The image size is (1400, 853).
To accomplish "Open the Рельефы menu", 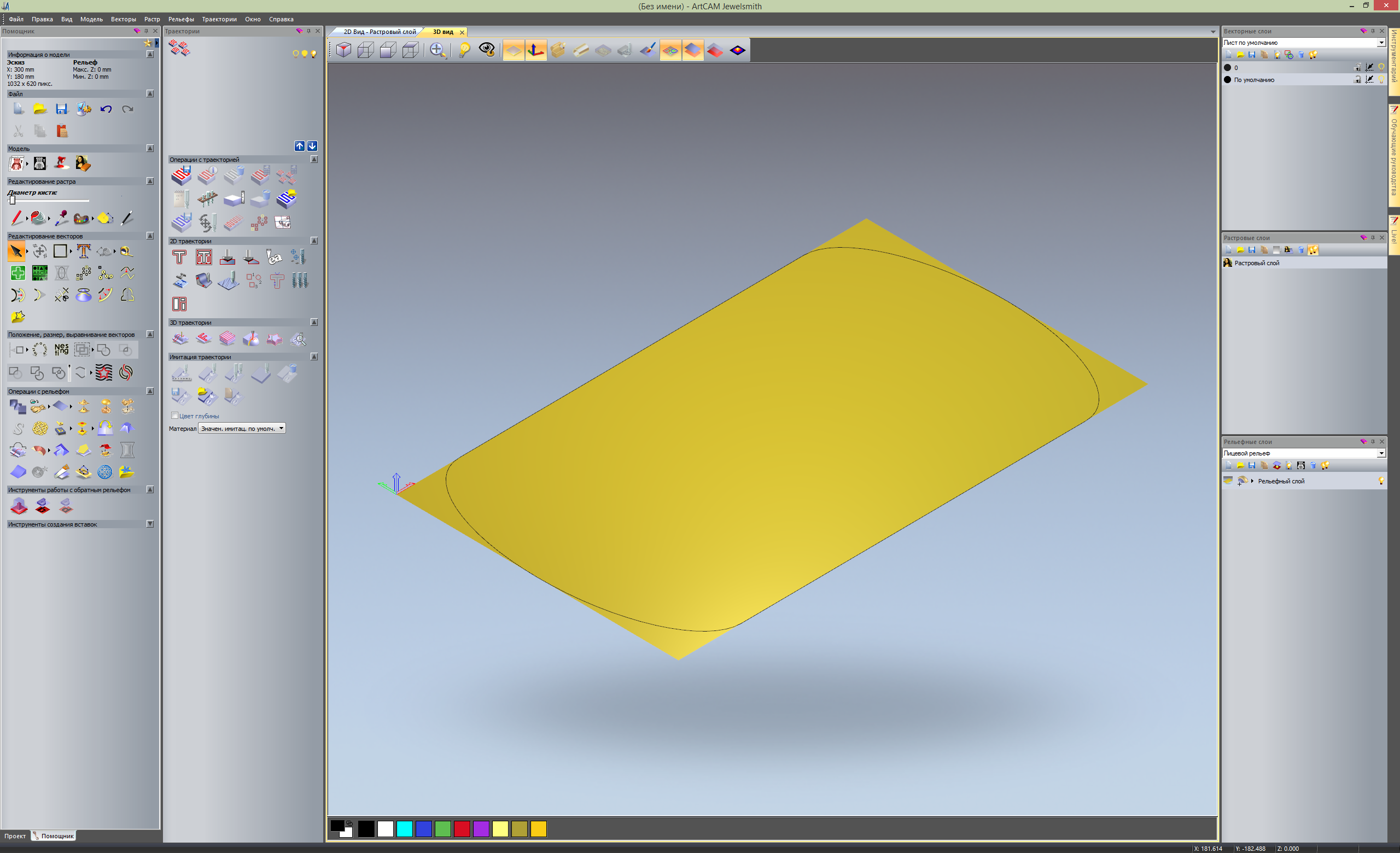I will 180,19.
